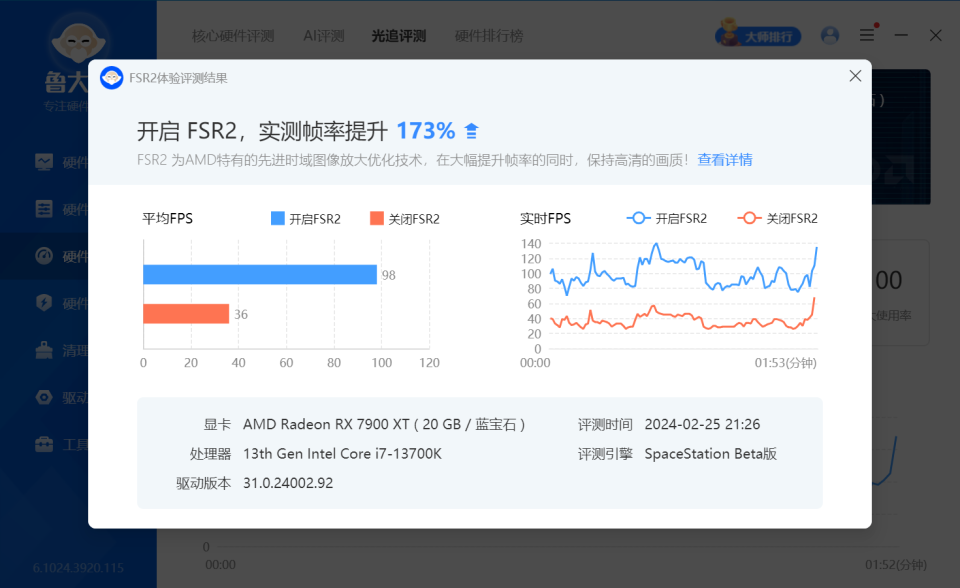
Task: Click driver version 31.0.24002.92
Action: tap(288, 483)
